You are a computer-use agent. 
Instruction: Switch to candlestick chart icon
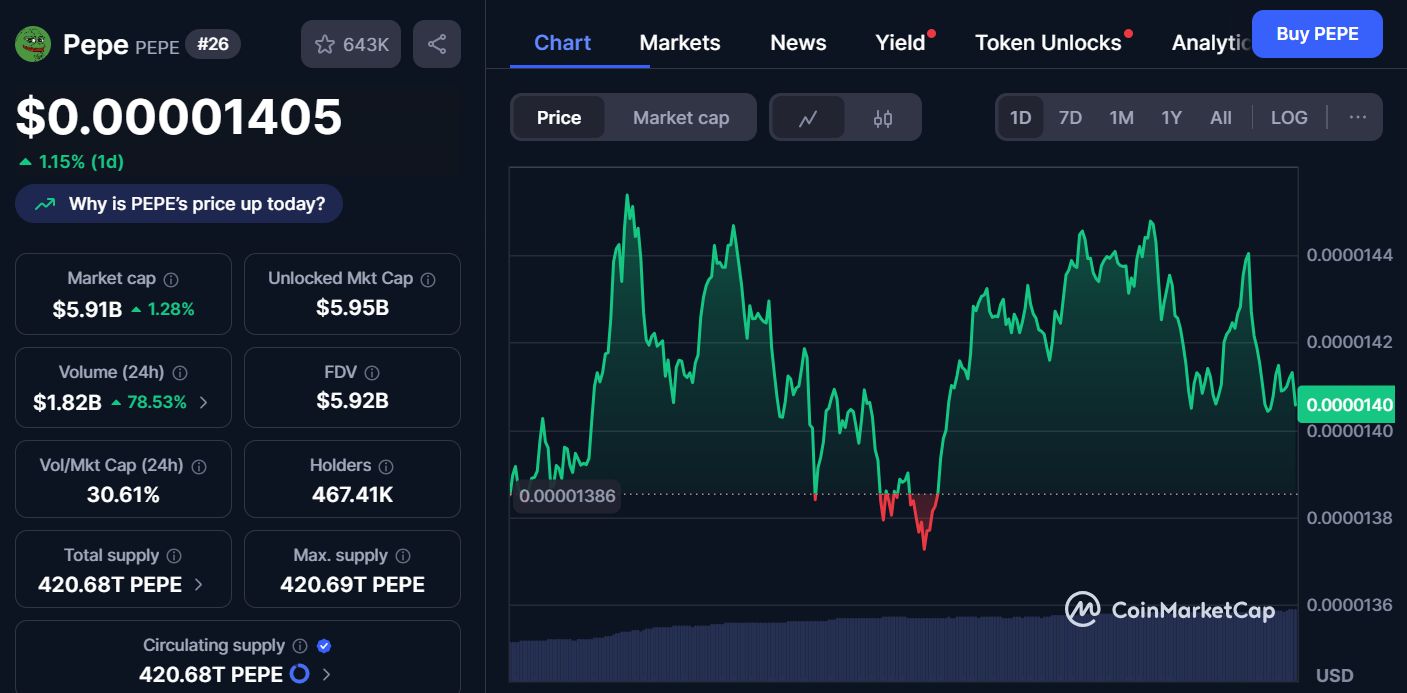[882, 118]
